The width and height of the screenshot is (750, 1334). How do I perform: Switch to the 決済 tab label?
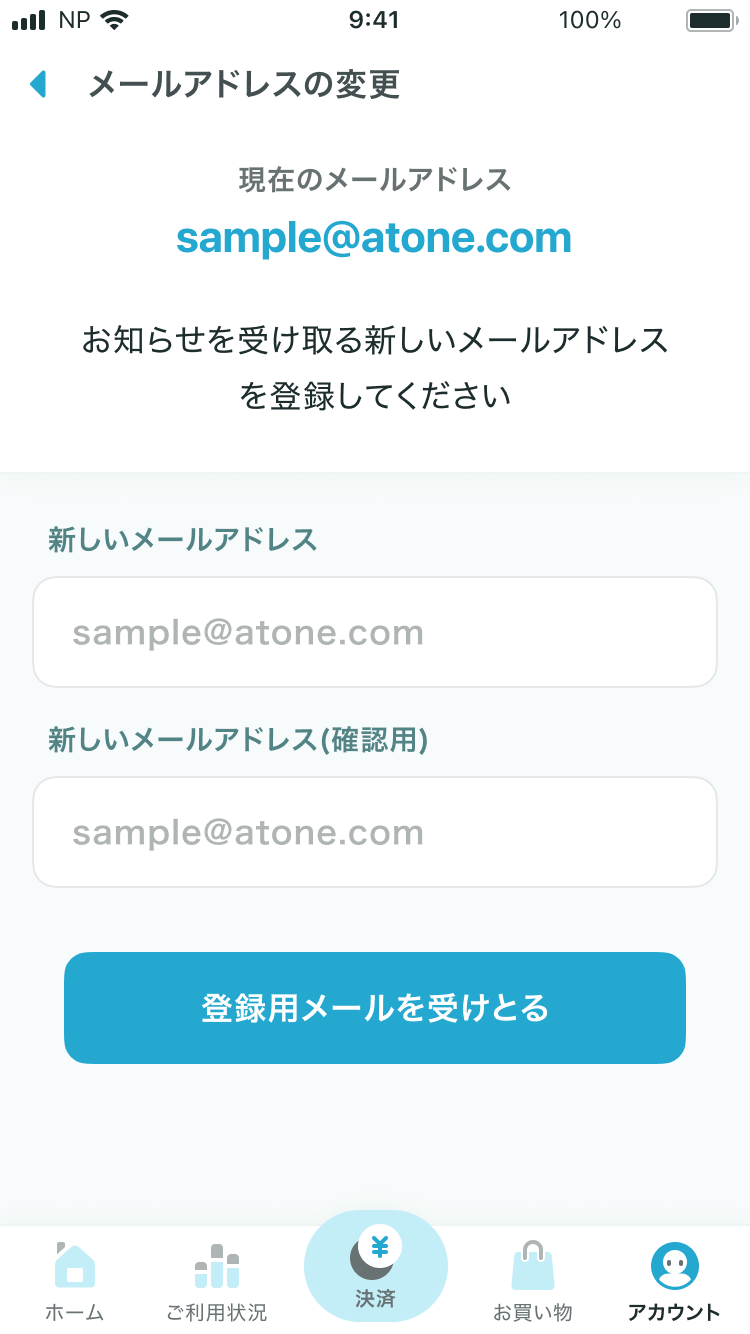click(x=375, y=1298)
